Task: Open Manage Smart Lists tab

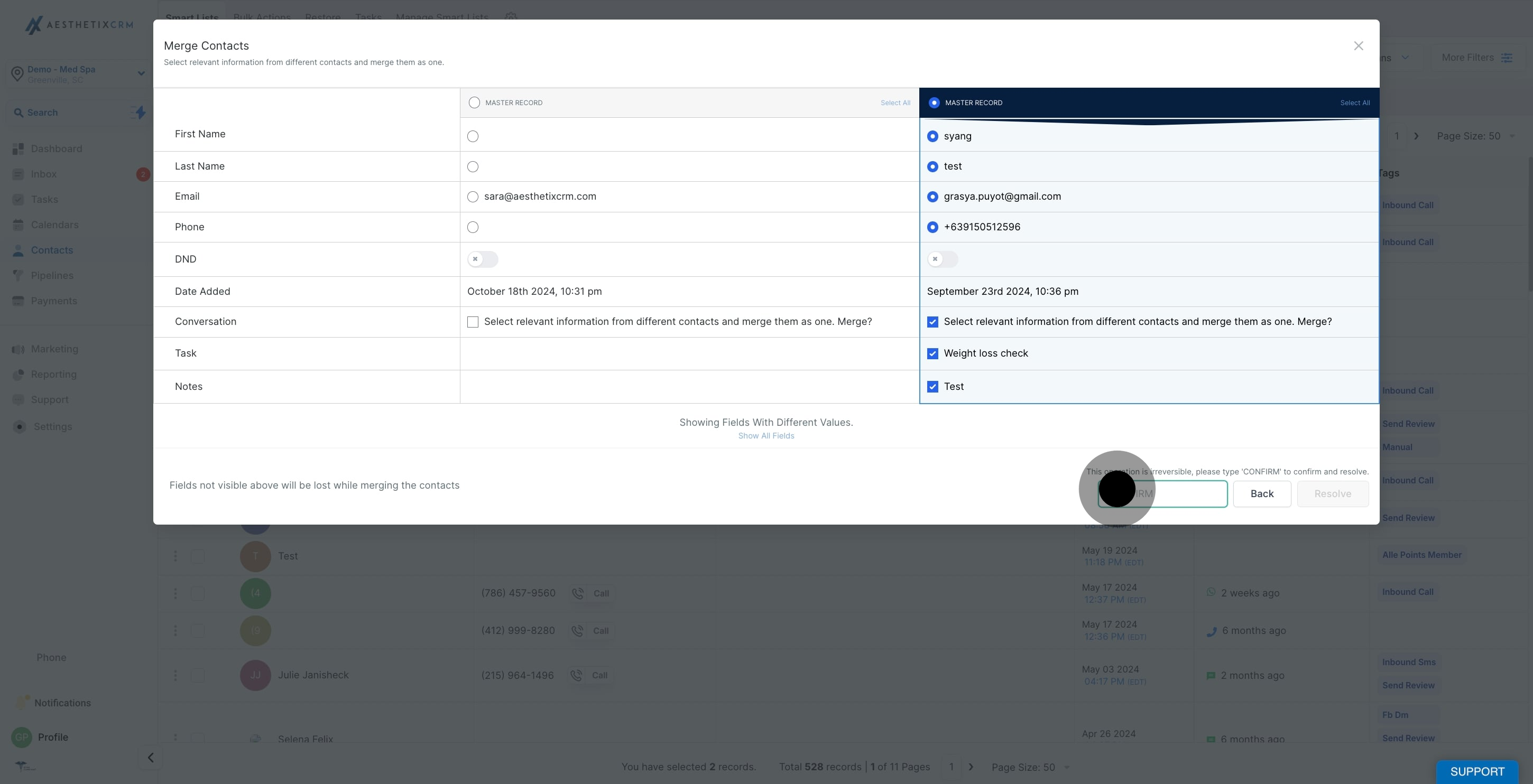Action: click(441, 17)
